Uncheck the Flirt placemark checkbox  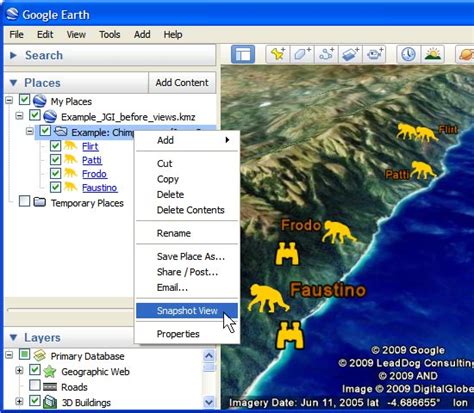point(55,146)
